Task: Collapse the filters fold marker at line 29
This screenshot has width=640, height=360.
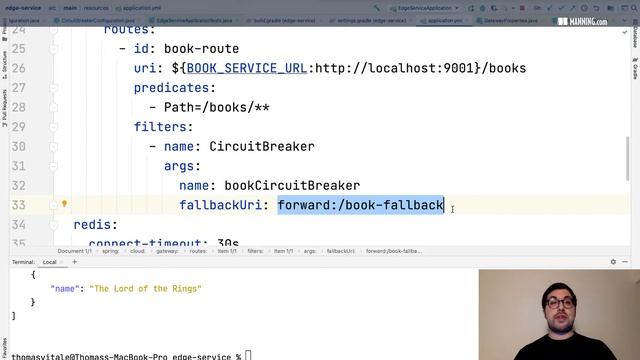Action: pos(53,127)
